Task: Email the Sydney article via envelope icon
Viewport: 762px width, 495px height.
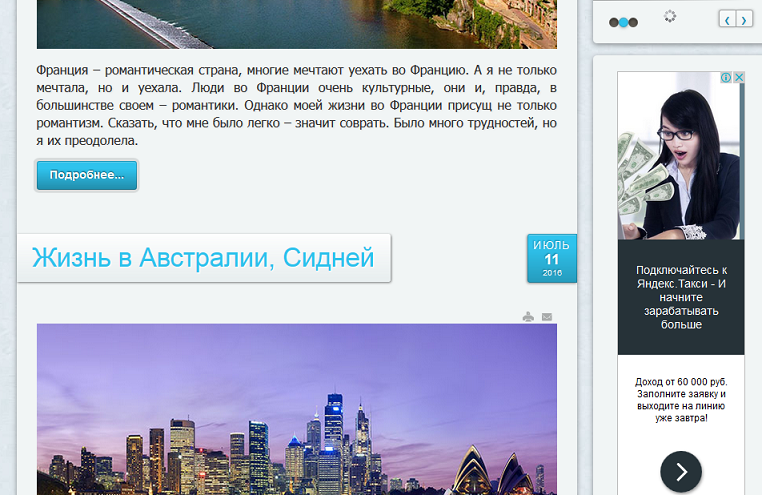Action: [x=547, y=317]
